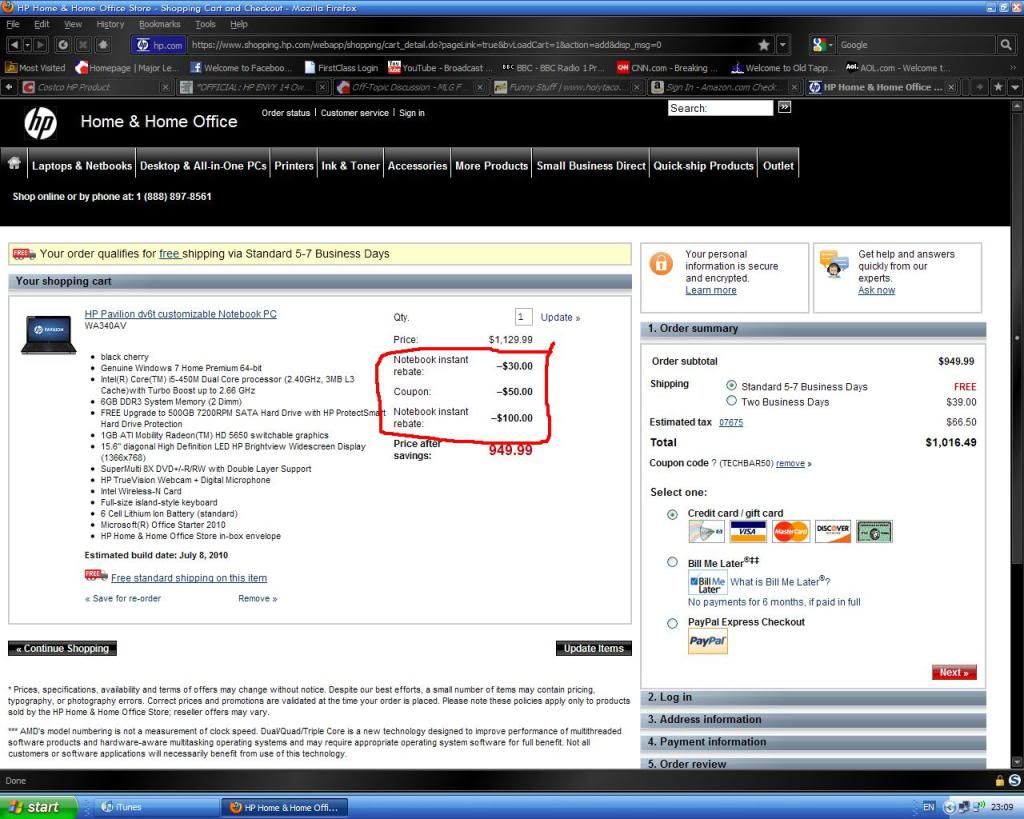Choose PayPal Express Checkout option
The image size is (1024, 819).
click(x=672, y=623)
